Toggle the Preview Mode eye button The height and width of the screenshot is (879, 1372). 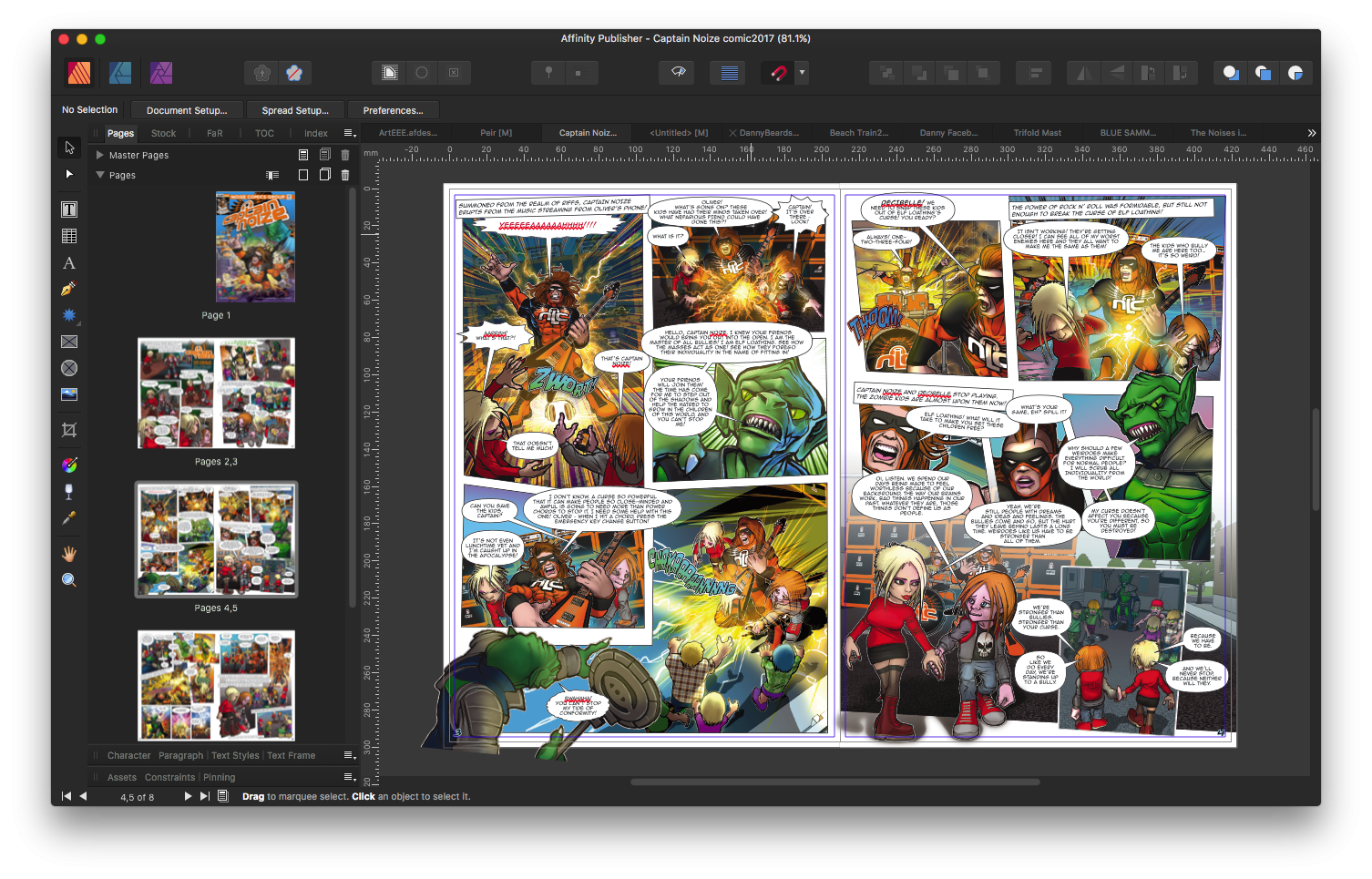[678, 73]
